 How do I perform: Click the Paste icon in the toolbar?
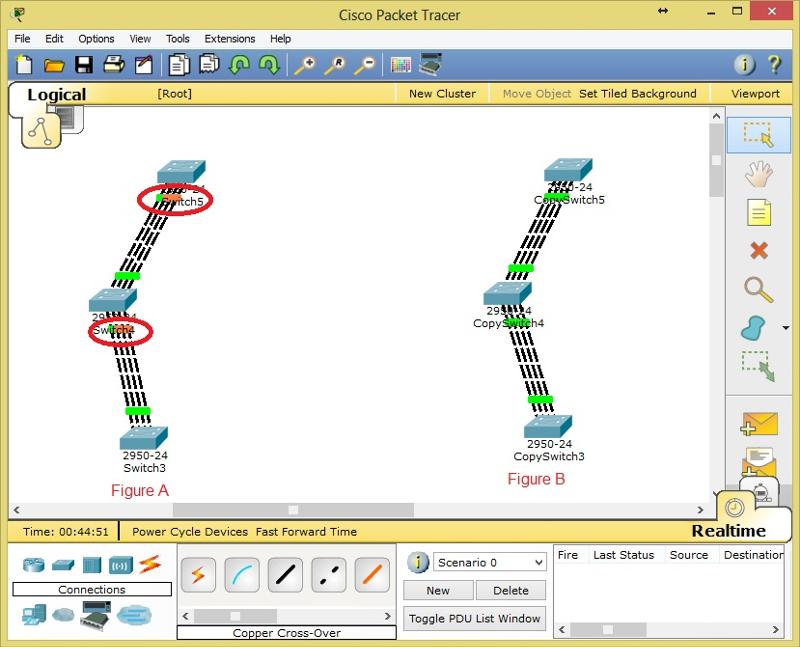pyautogui.click(x=209, y=65)
